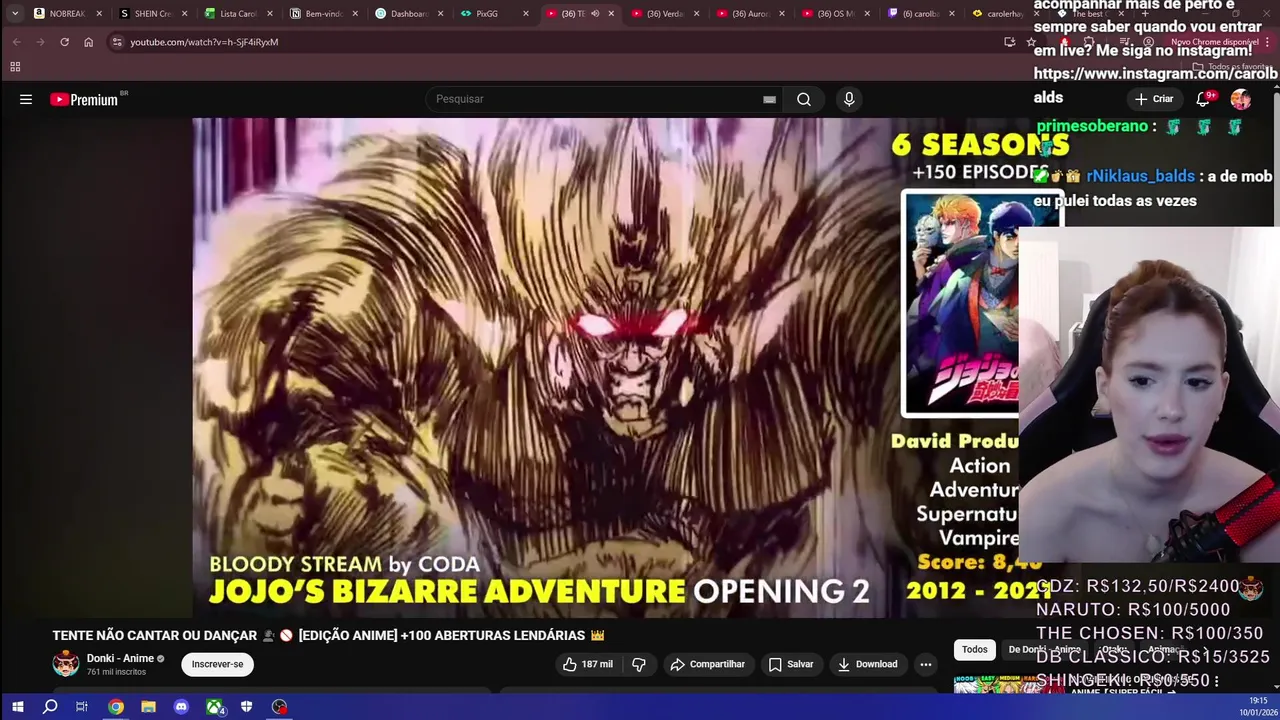Switch to the Dashboard tab
Screen dimensions: 1280x720
pos(408,14)
